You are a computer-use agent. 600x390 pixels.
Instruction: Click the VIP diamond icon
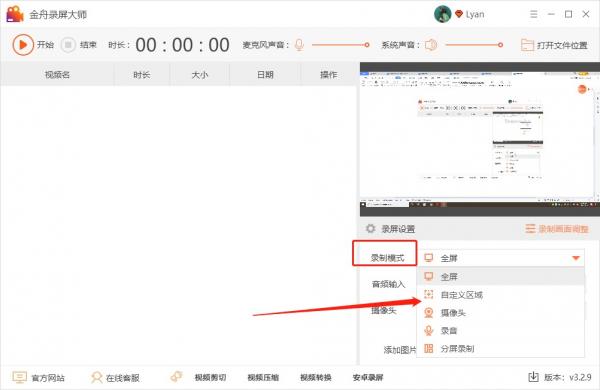459,14
